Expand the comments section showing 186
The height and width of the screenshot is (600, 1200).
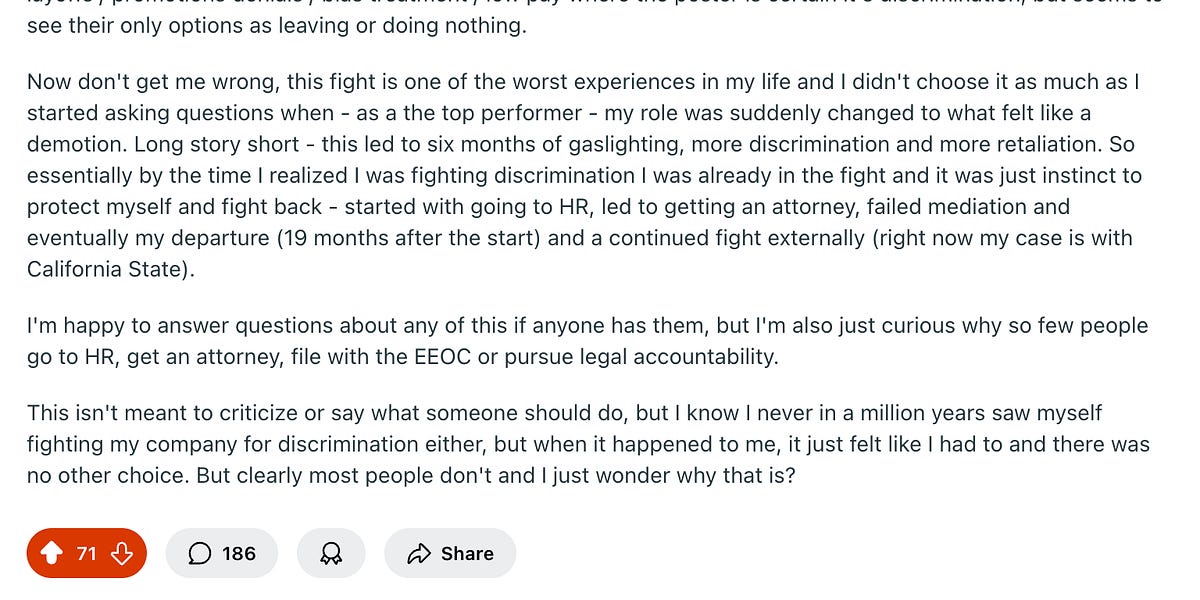(222, 553)
